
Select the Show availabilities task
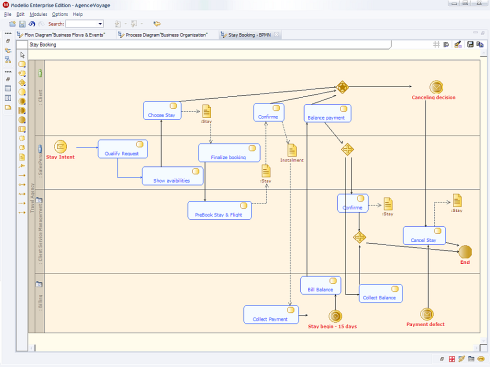point(173,176)
